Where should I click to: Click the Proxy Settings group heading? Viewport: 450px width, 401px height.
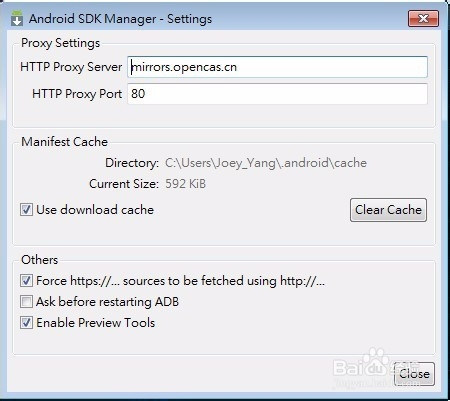click(60, 43)
